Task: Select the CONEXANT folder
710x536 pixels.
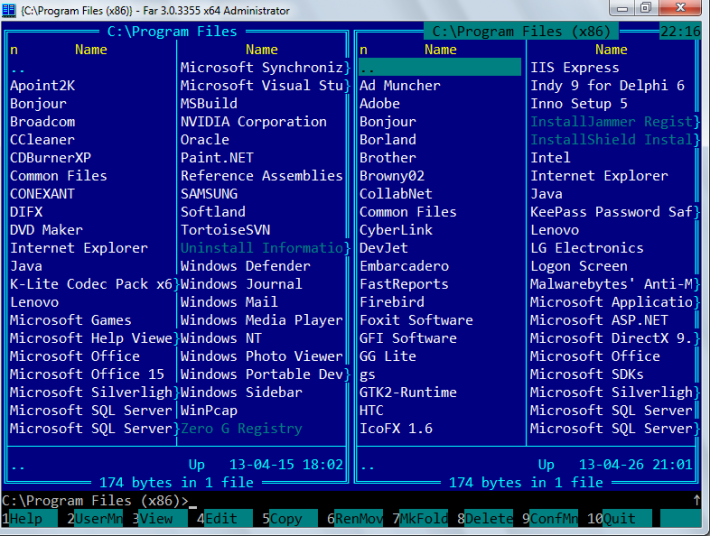Action: pyautogui.click(x=42, y=194)
